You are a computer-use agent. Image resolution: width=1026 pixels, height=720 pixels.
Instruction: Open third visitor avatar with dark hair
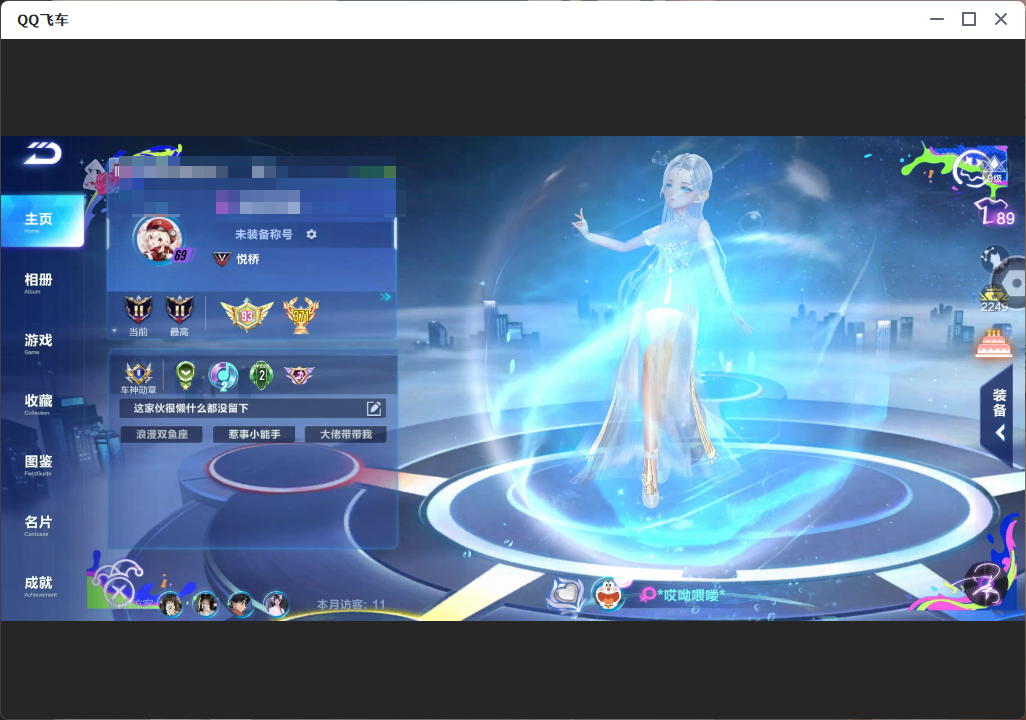click(x=240, y=604)
